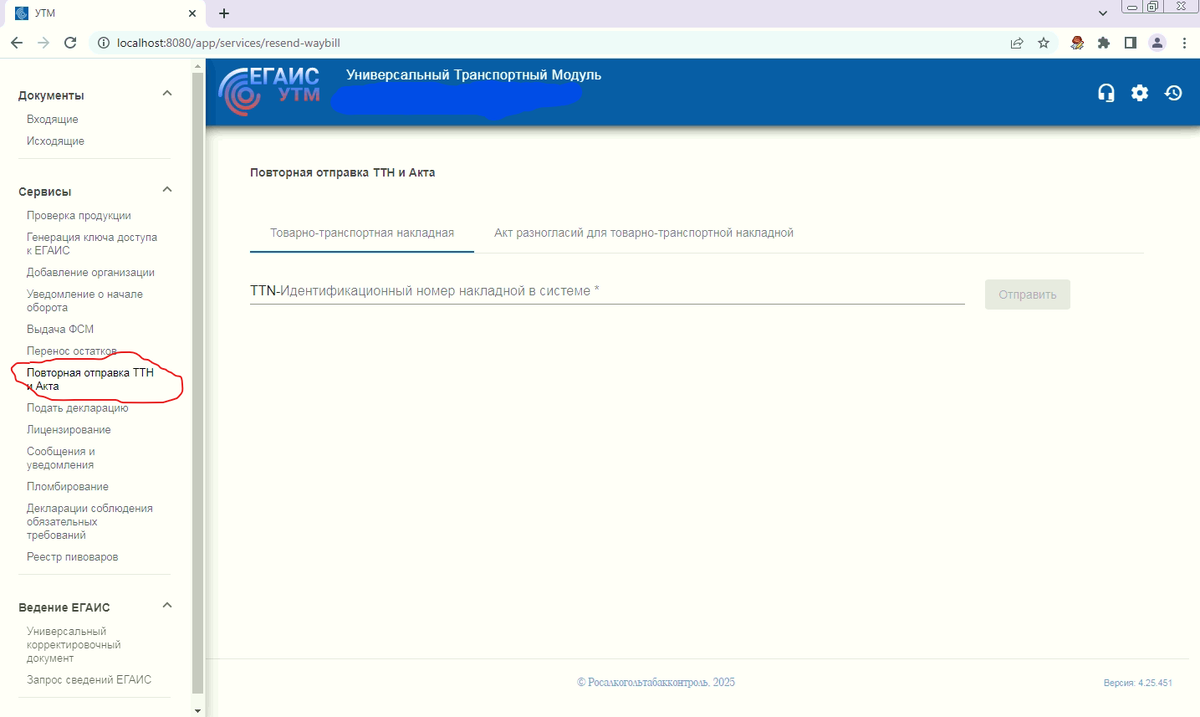Collapse the Сервисы section

[166, 188]
